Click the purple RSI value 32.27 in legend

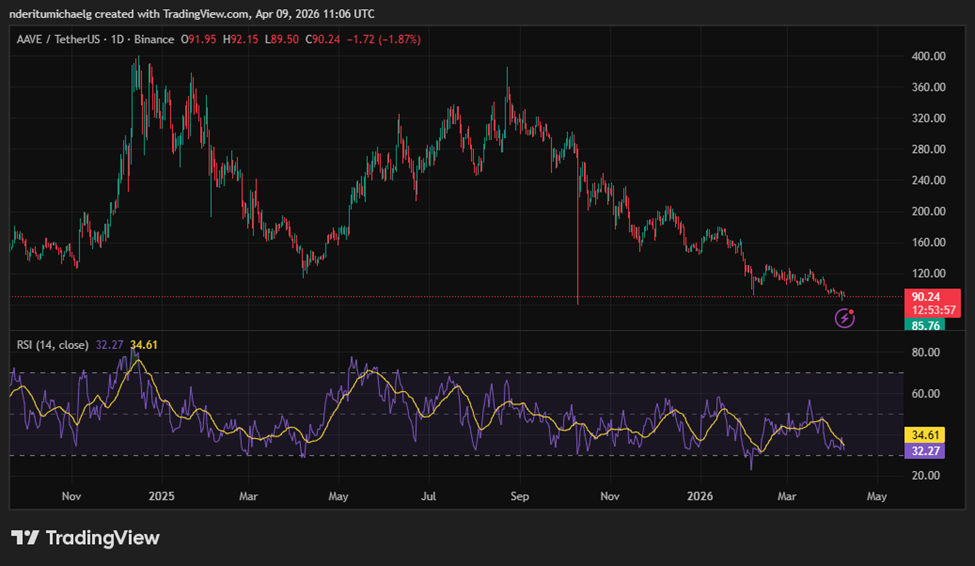pyautogui.click(x=108, y=345)
